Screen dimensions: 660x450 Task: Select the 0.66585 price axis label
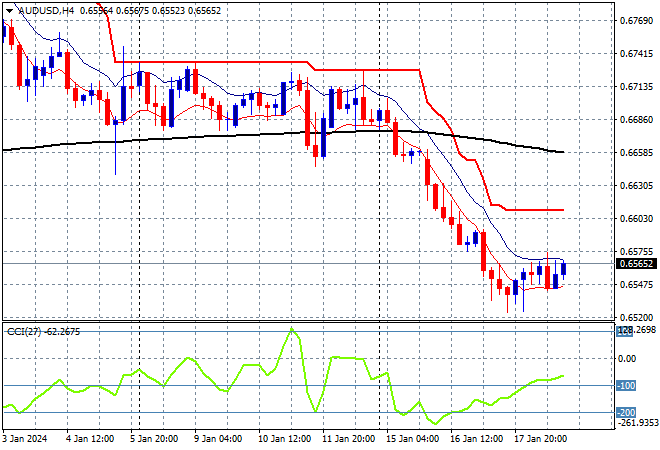coord(636,152)
